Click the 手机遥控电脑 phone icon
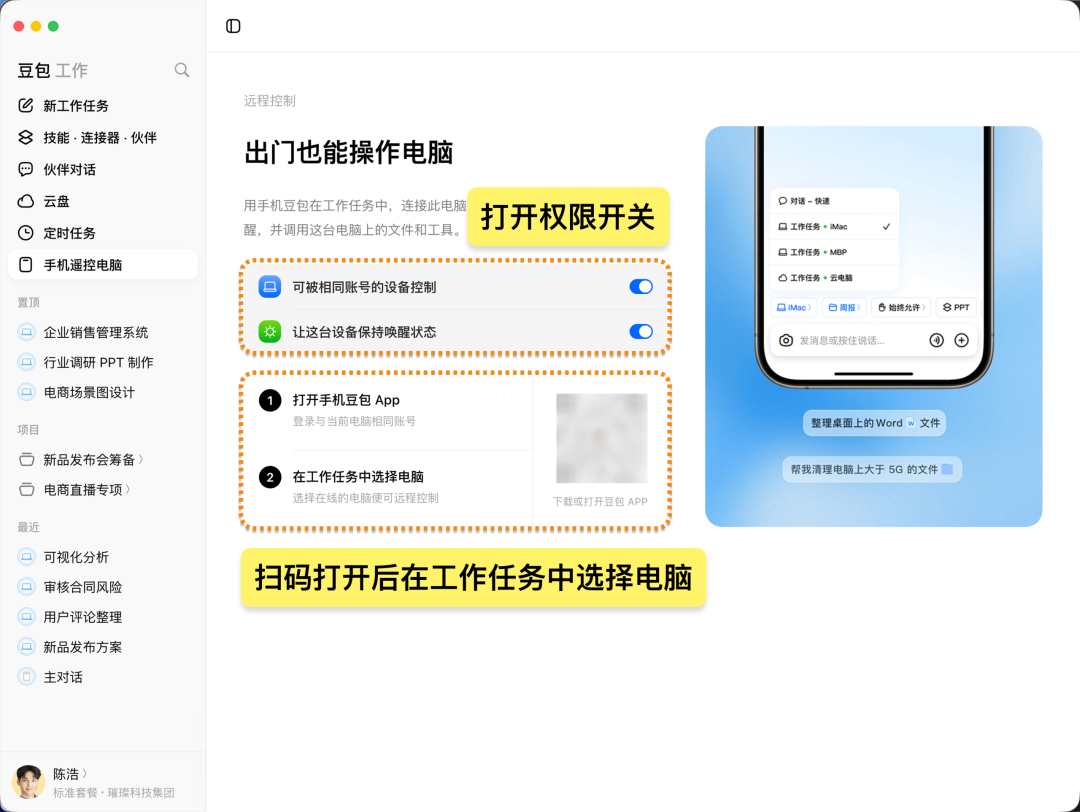The image size is (1080, 812). (x=25, y=264)
